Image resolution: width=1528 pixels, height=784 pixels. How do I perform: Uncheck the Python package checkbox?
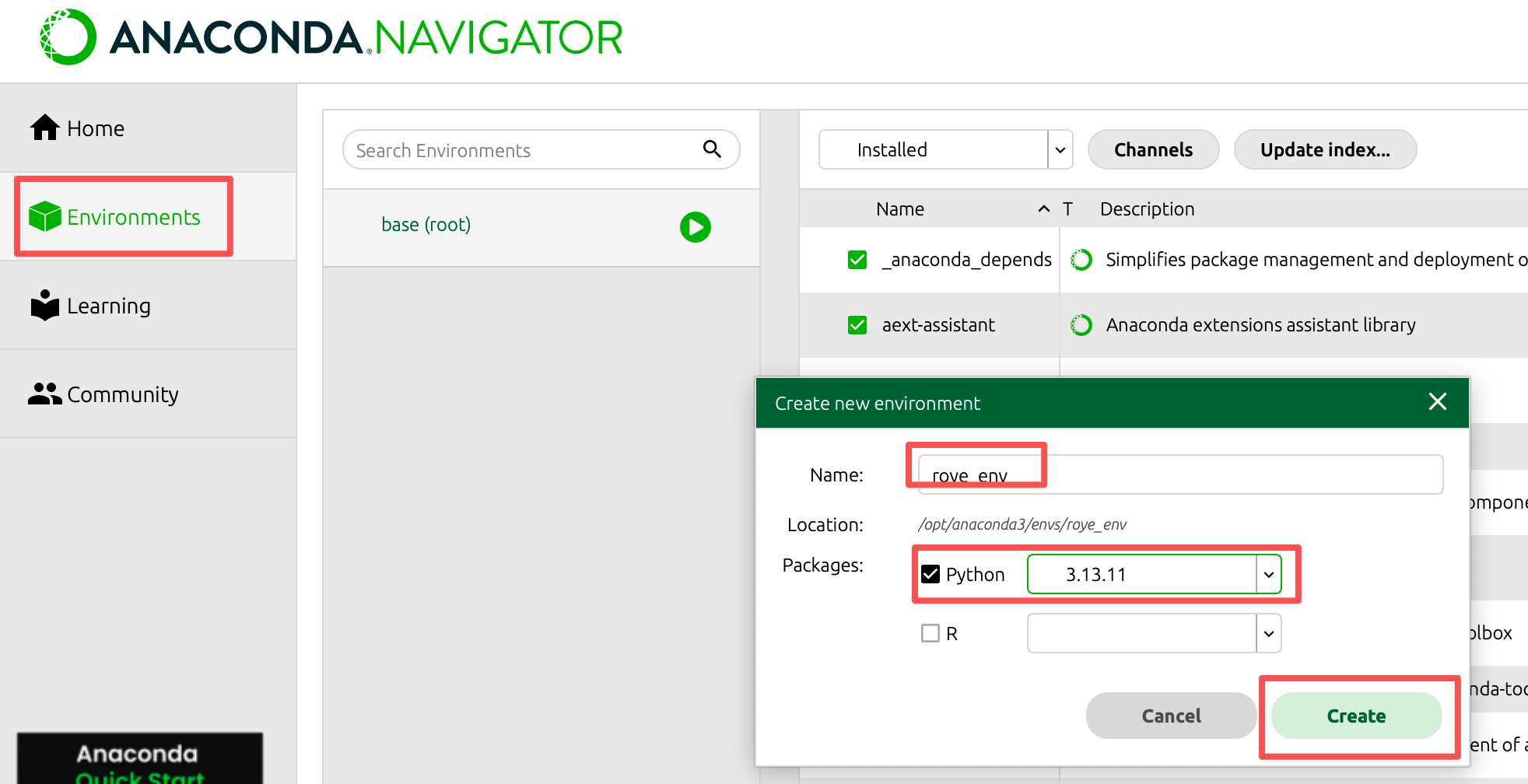tap(930, 574)
